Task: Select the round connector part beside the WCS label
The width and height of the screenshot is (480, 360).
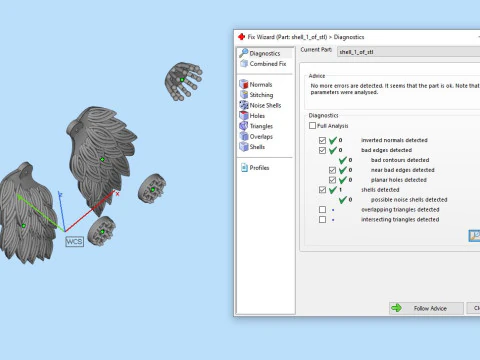Action: point(102,231)
